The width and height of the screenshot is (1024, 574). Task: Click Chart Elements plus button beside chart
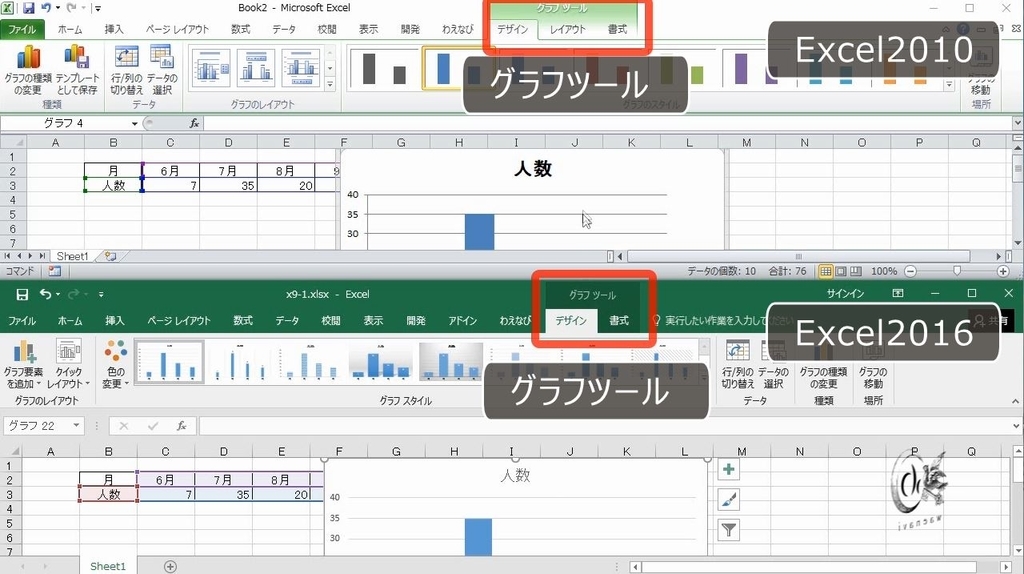[x=729, y=470]
